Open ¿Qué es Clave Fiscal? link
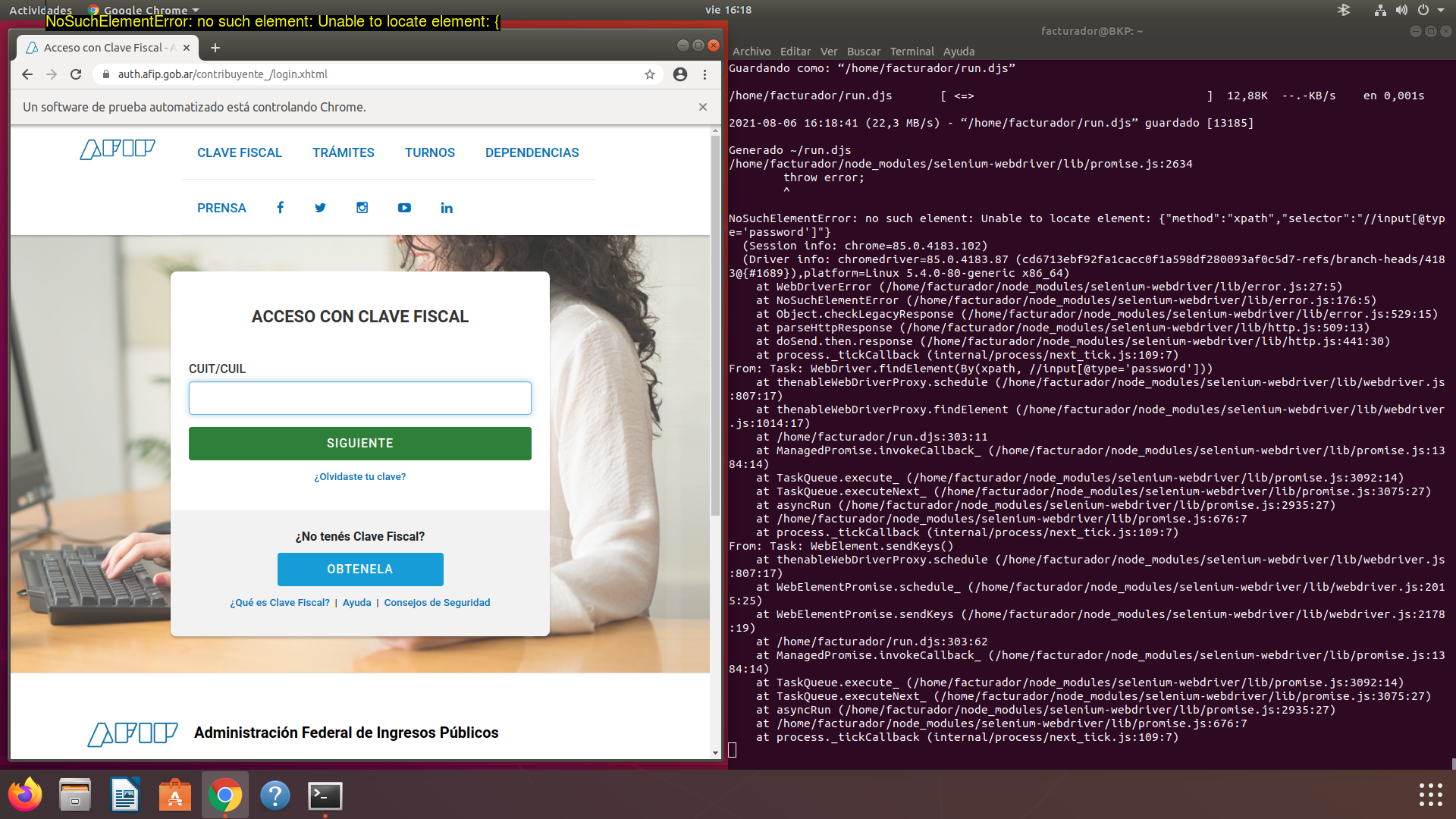Viewport: 1456px width, 819px height. (x=280, y=603)
